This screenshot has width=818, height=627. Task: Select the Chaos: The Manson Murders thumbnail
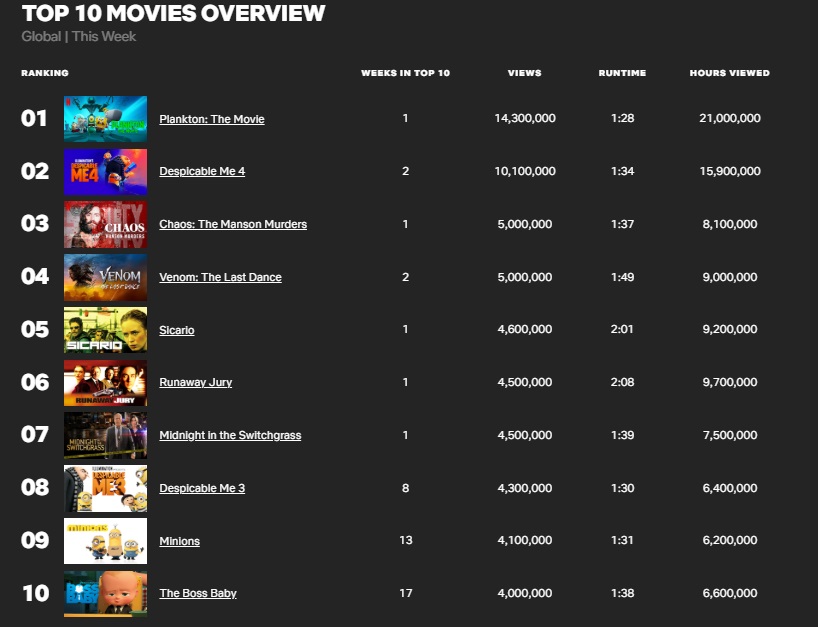point(105,224)
